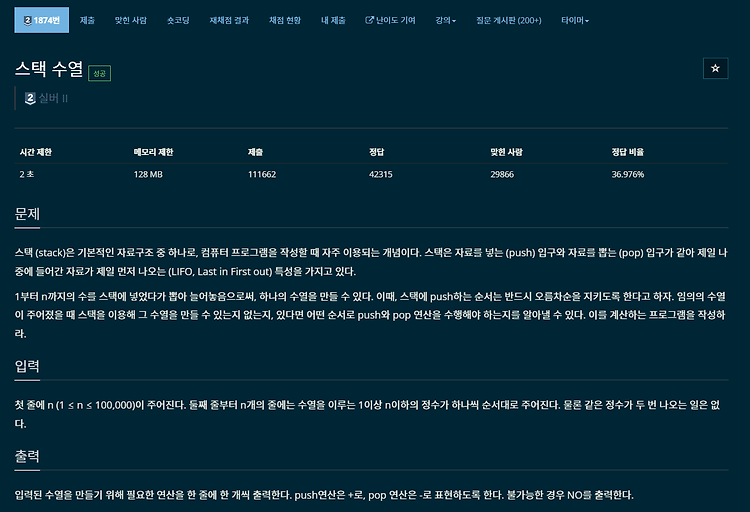Screen dimensions: 750x512
Task: Expand the 타이머 dropdown
Action: click(574, 20)
